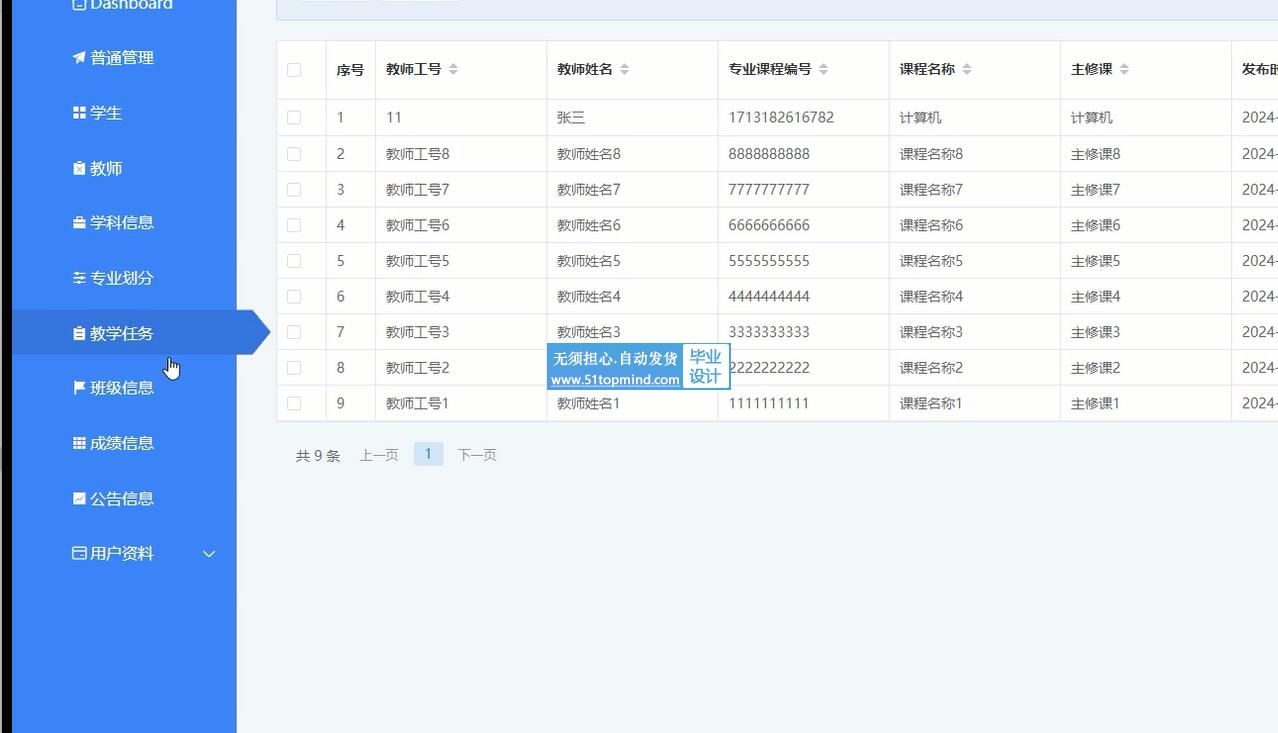This screenshot has height=733, width=1278.
Task: Click the paper plane icon beside 普通管理
Action: [79, 58]
